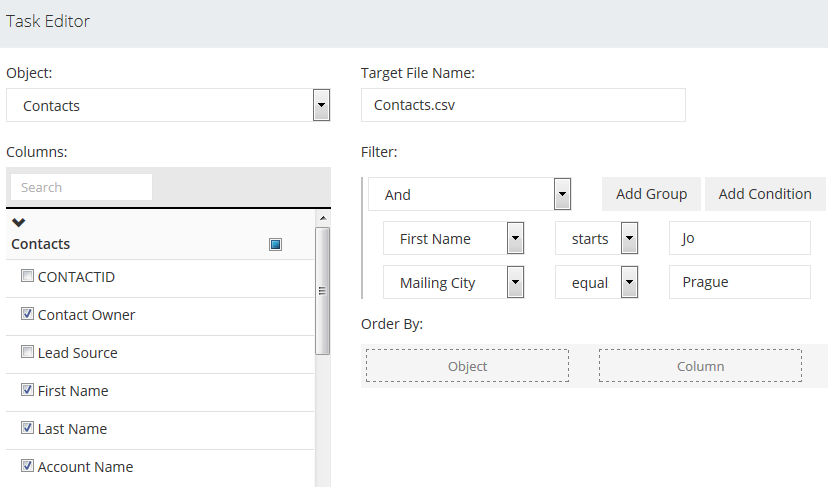828x487 pixels.
Task: Collapse the Contacts group chevron
Action: click(18, 222)
